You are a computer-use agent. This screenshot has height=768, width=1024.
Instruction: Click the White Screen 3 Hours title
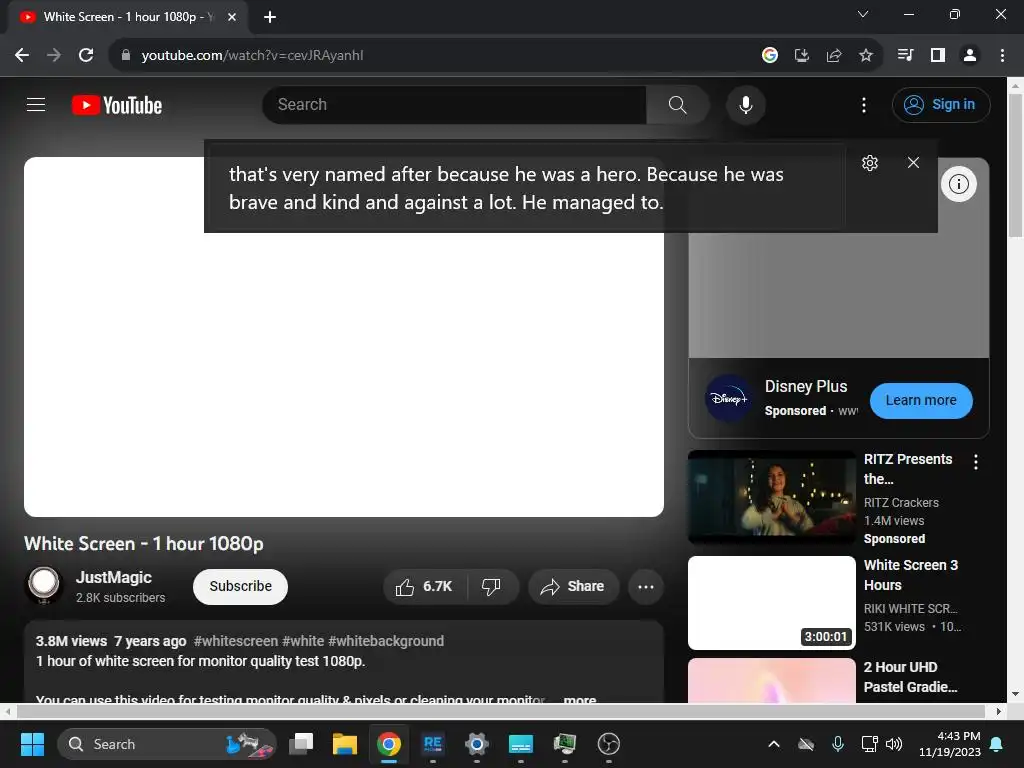(910, 575)
